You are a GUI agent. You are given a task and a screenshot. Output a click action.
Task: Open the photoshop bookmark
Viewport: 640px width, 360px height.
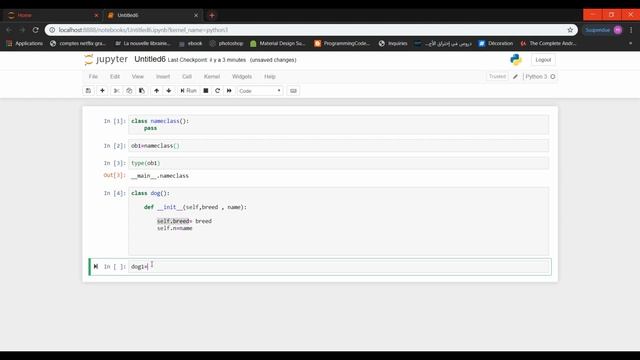tap(226, 43)
